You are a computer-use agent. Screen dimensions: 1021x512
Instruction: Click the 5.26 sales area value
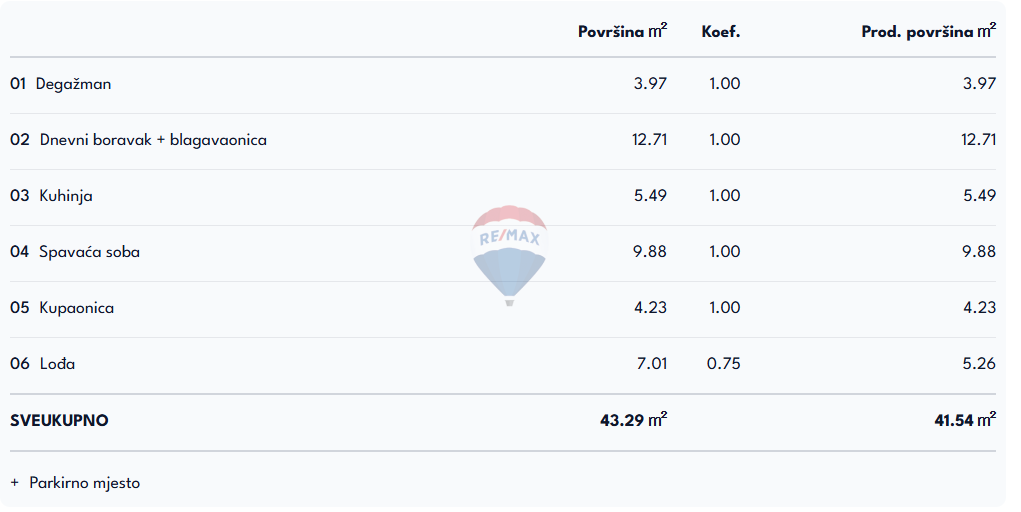[979, 364]
